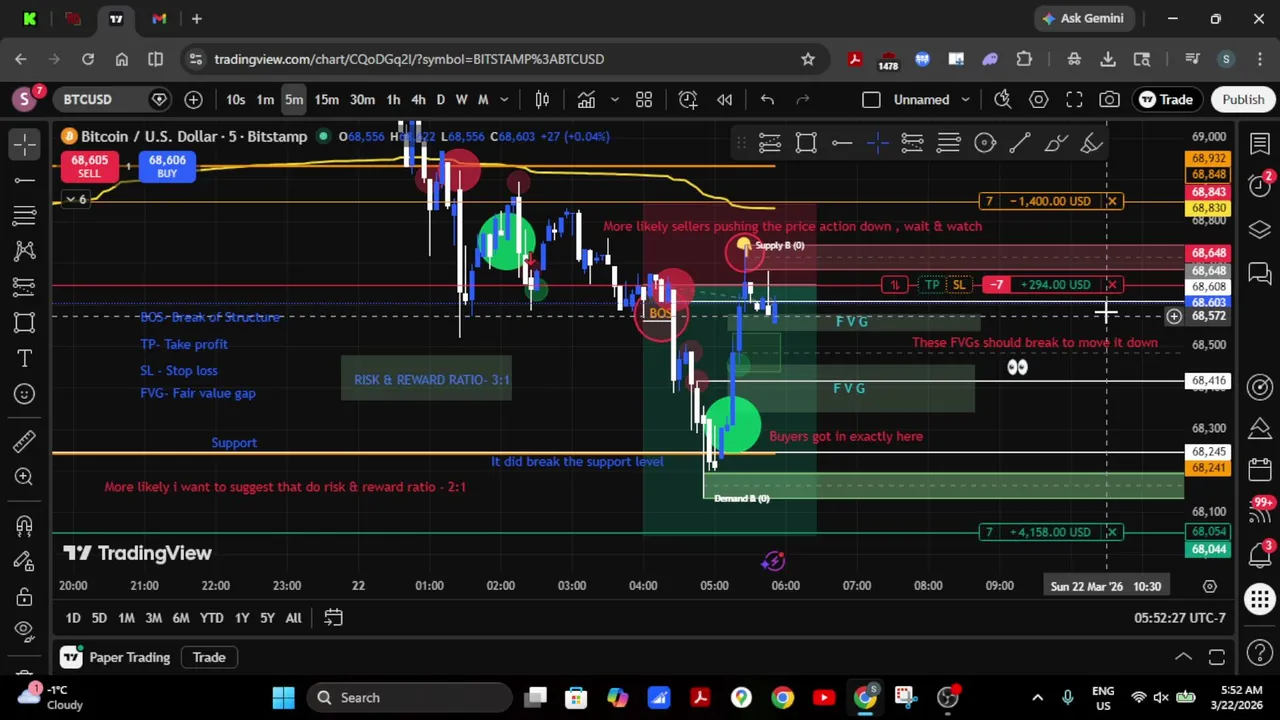Open the Windows Start menu
1280x720 pixels.
pyautogui.click(x=283, y=697)
